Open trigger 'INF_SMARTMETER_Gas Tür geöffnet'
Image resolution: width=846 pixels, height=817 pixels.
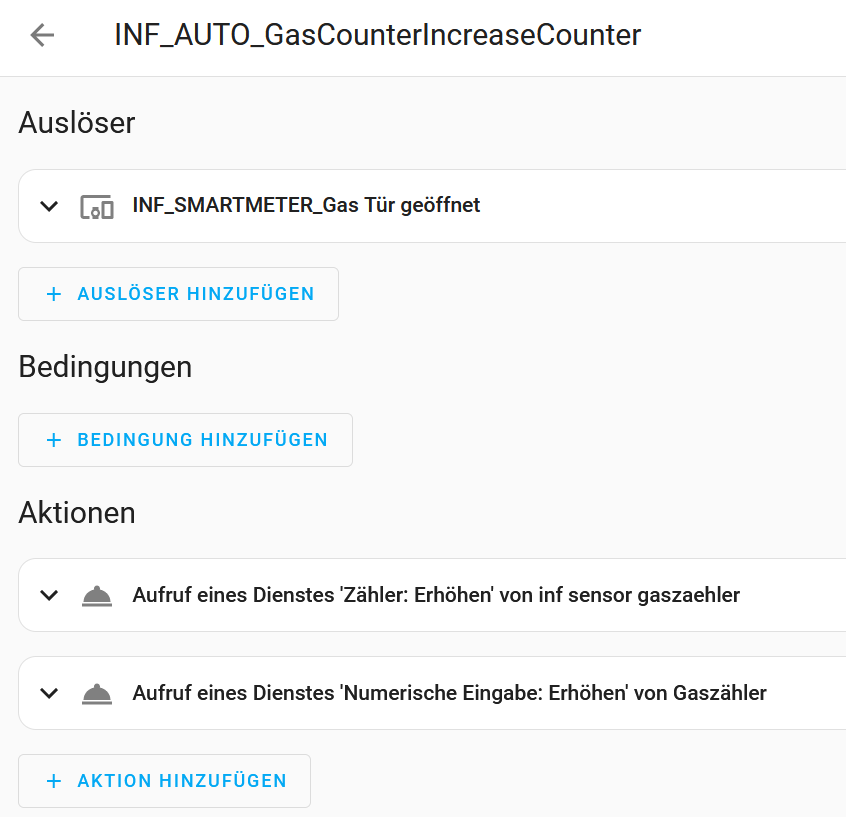pyautogui.click(x=432, y=206)
